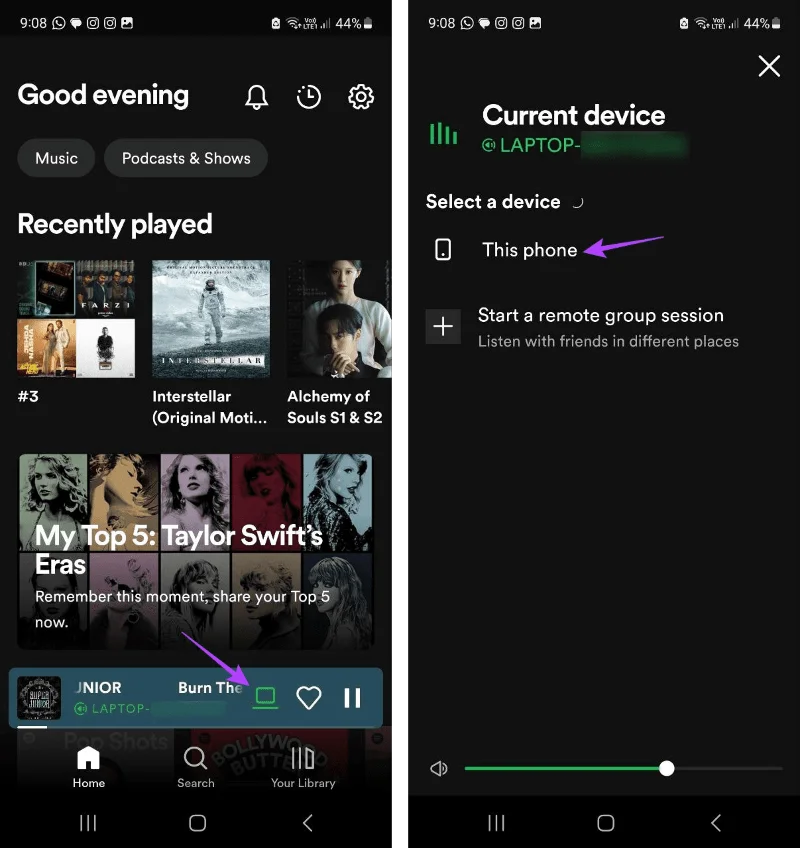Select This phone as playback device

click(x=530, y=250)
